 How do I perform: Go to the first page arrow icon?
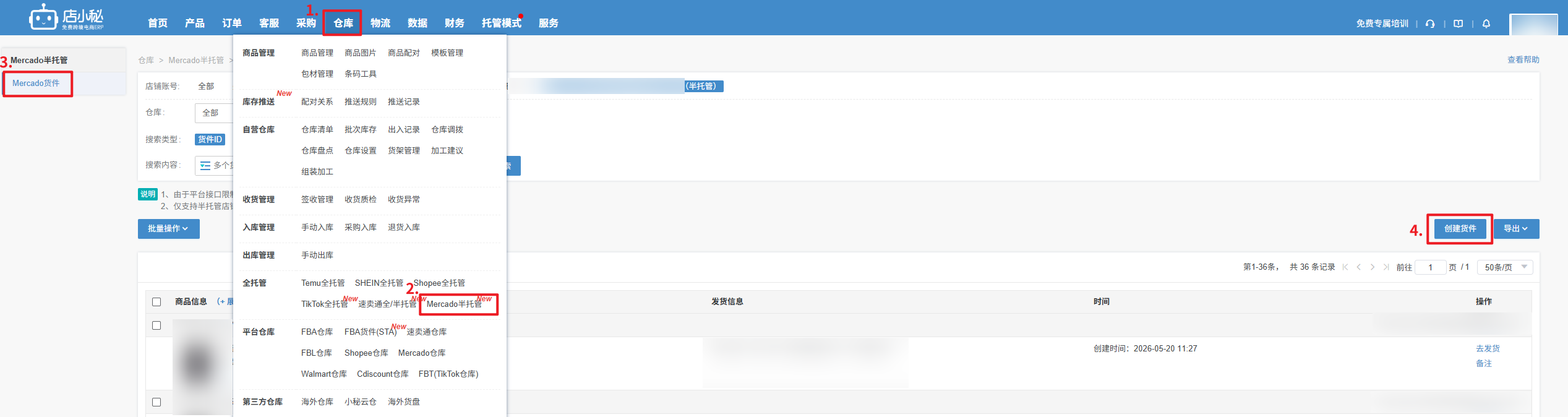click(x=1345, y=267)
